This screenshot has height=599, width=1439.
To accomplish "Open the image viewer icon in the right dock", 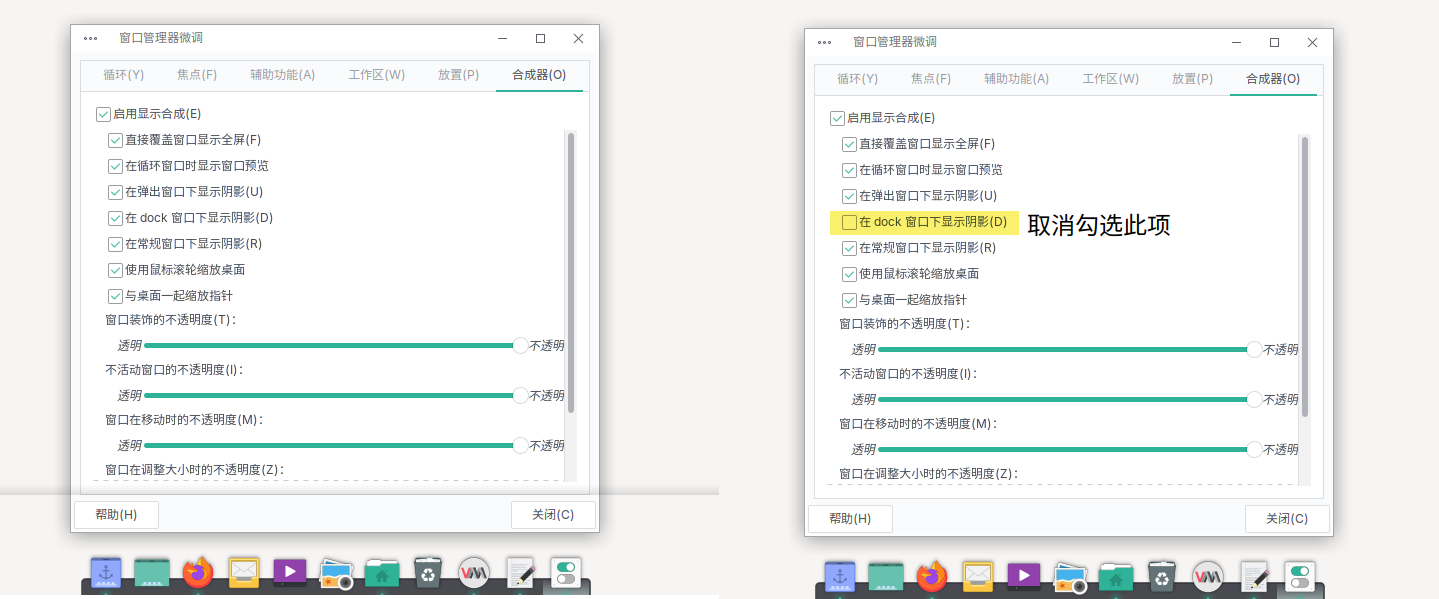I will [x=1070, y=577].
